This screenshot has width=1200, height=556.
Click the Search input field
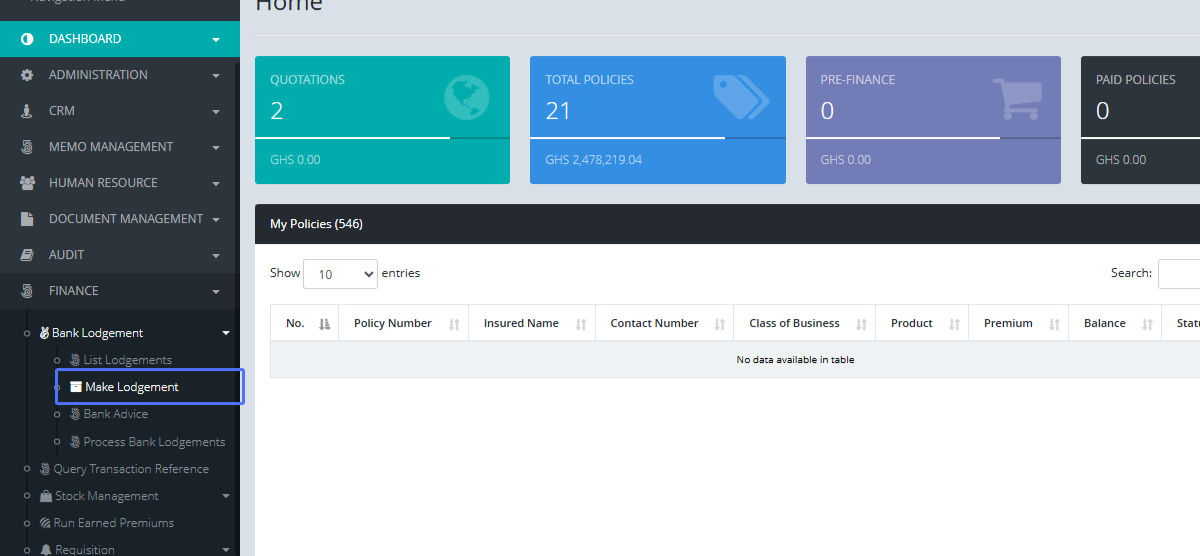(x=1178, y=274)
